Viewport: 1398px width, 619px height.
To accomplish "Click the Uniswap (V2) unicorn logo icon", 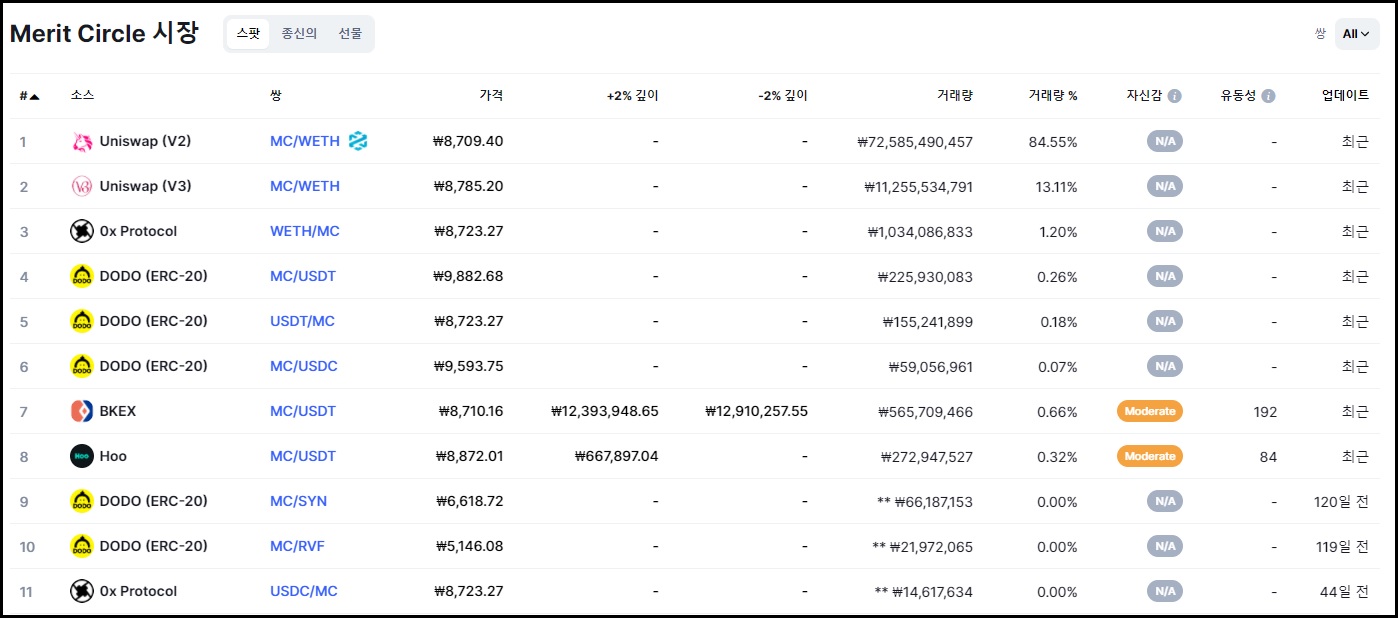I will pyautogui.click(x=82, y=142).
